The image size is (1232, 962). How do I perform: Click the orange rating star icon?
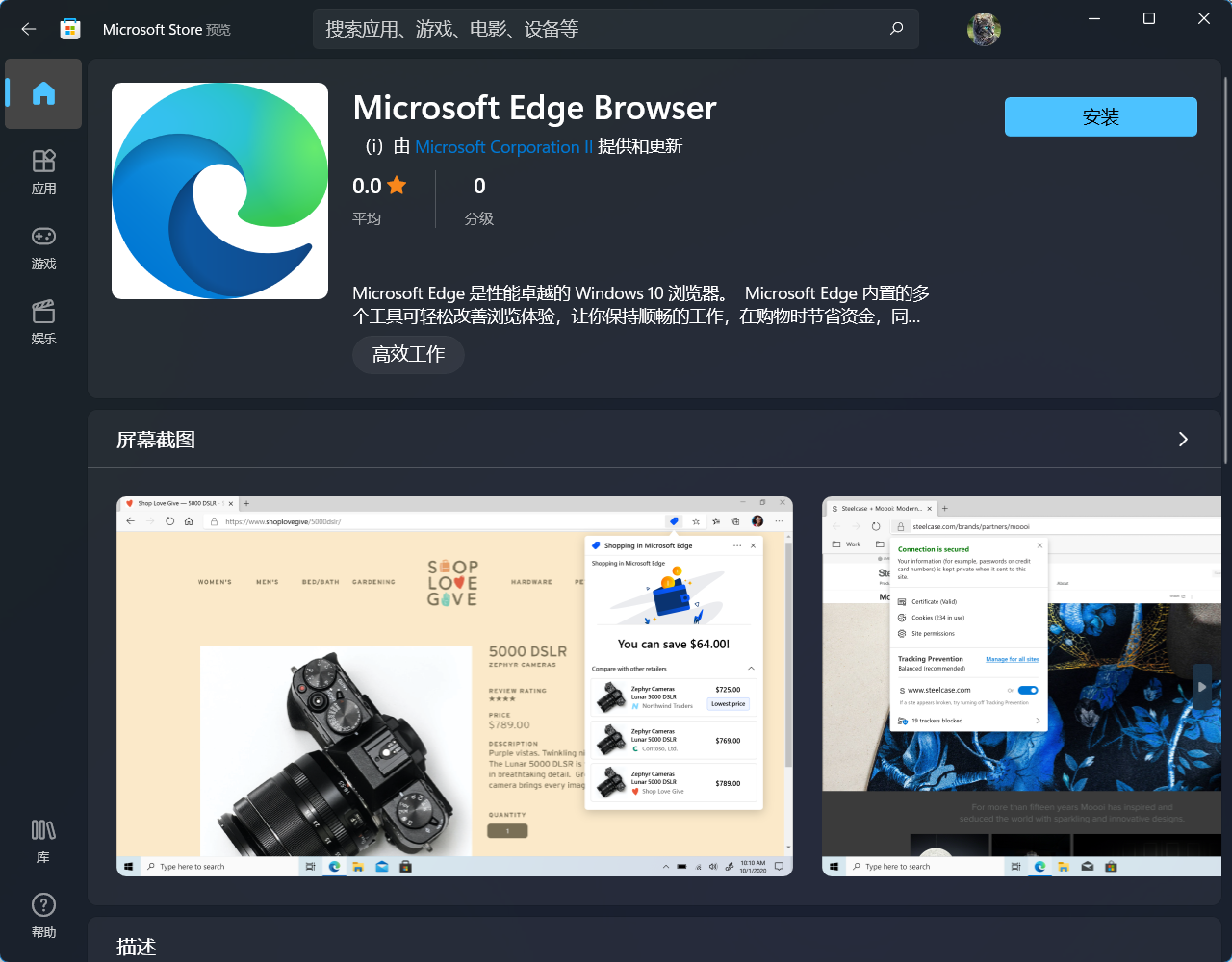(398, 186)
